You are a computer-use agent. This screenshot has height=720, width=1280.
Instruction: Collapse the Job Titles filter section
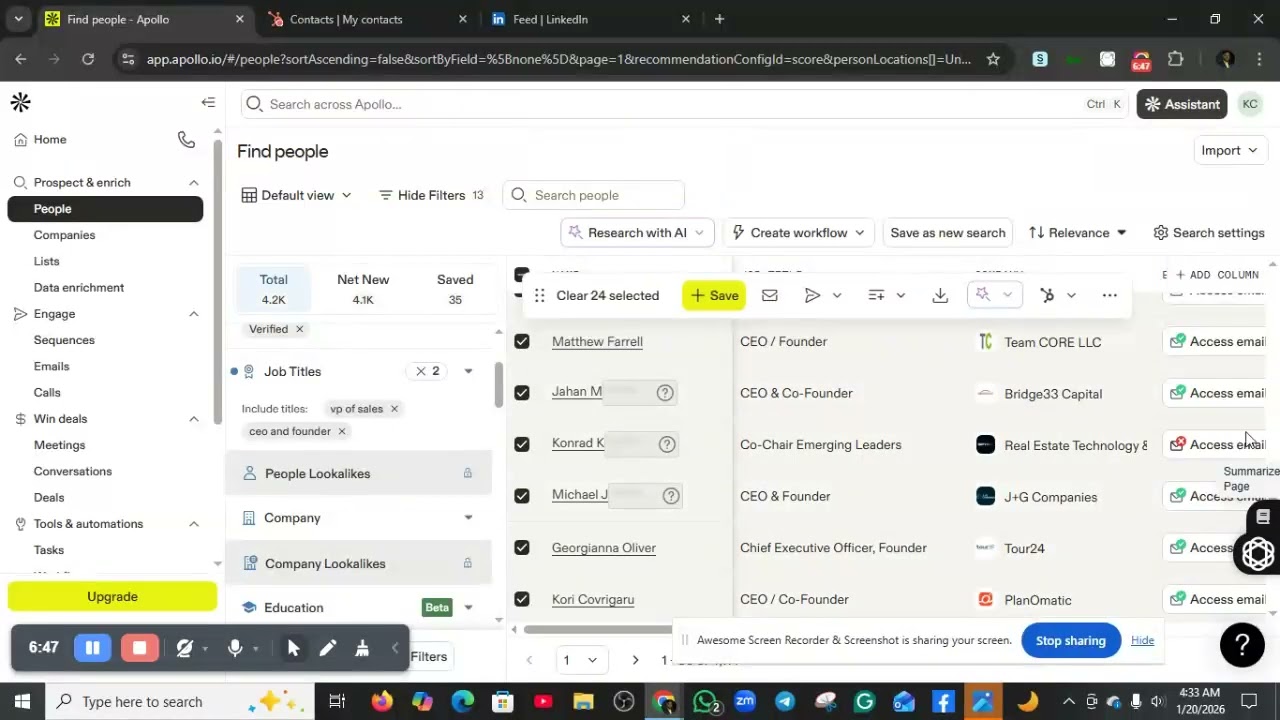pos(468,371)
